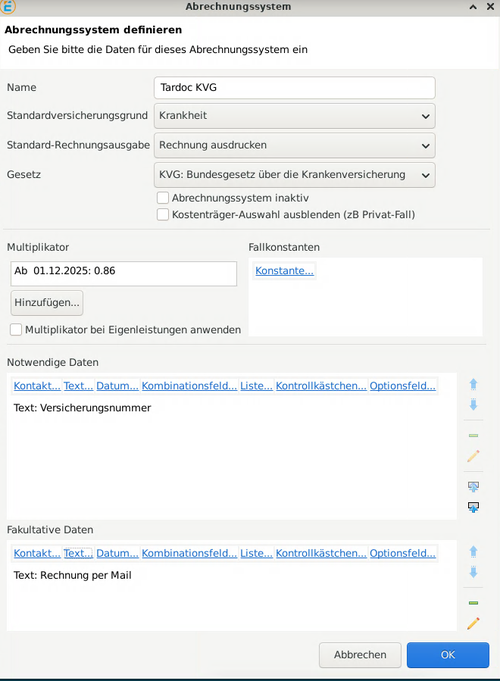
Task: Add Kontakt... field to Notwendige Daten
Action: pos(37,386)
